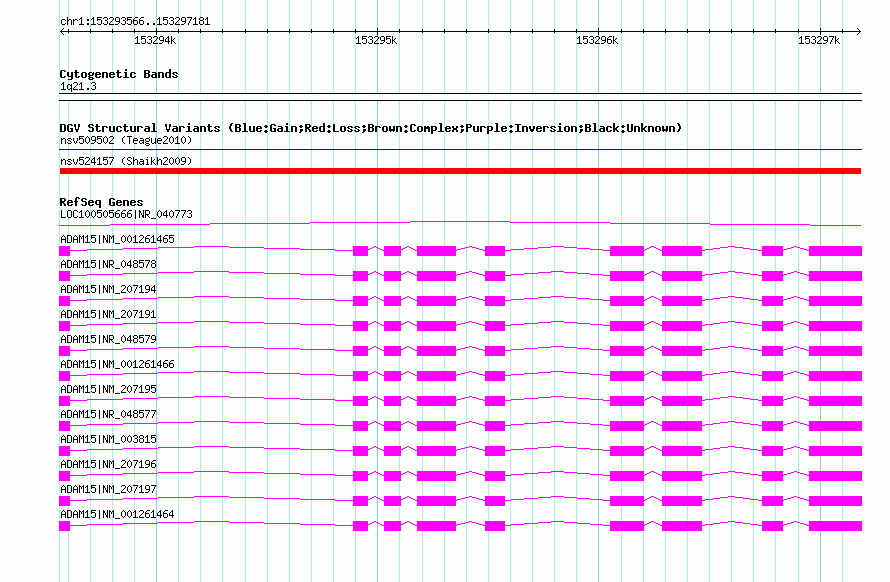Click the last exon block of NM_207196
Screen dimensions: 890x582
pos(836,476)
